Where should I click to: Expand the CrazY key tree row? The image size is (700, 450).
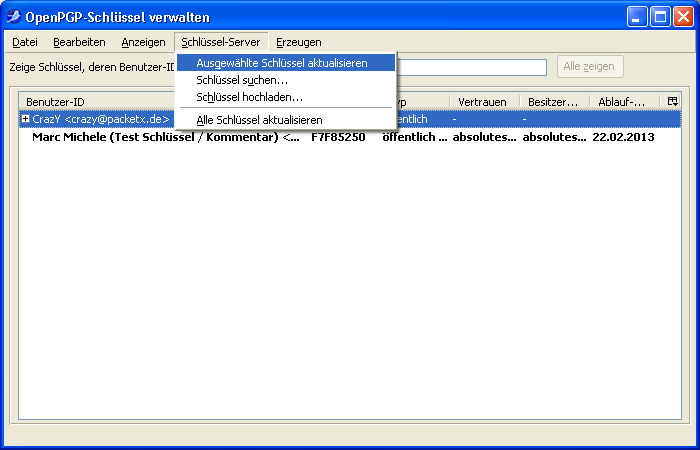point(25,119)
